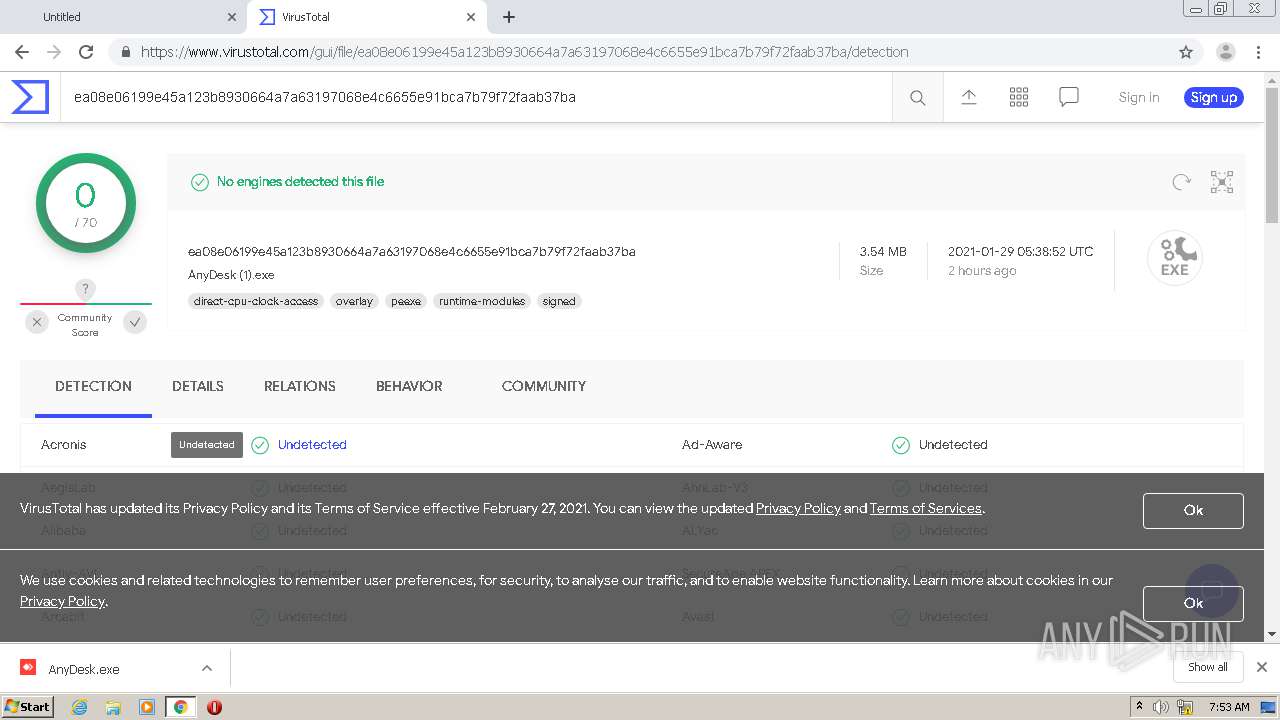
Task: Click the community score question mark
Action: click(86, 289)
